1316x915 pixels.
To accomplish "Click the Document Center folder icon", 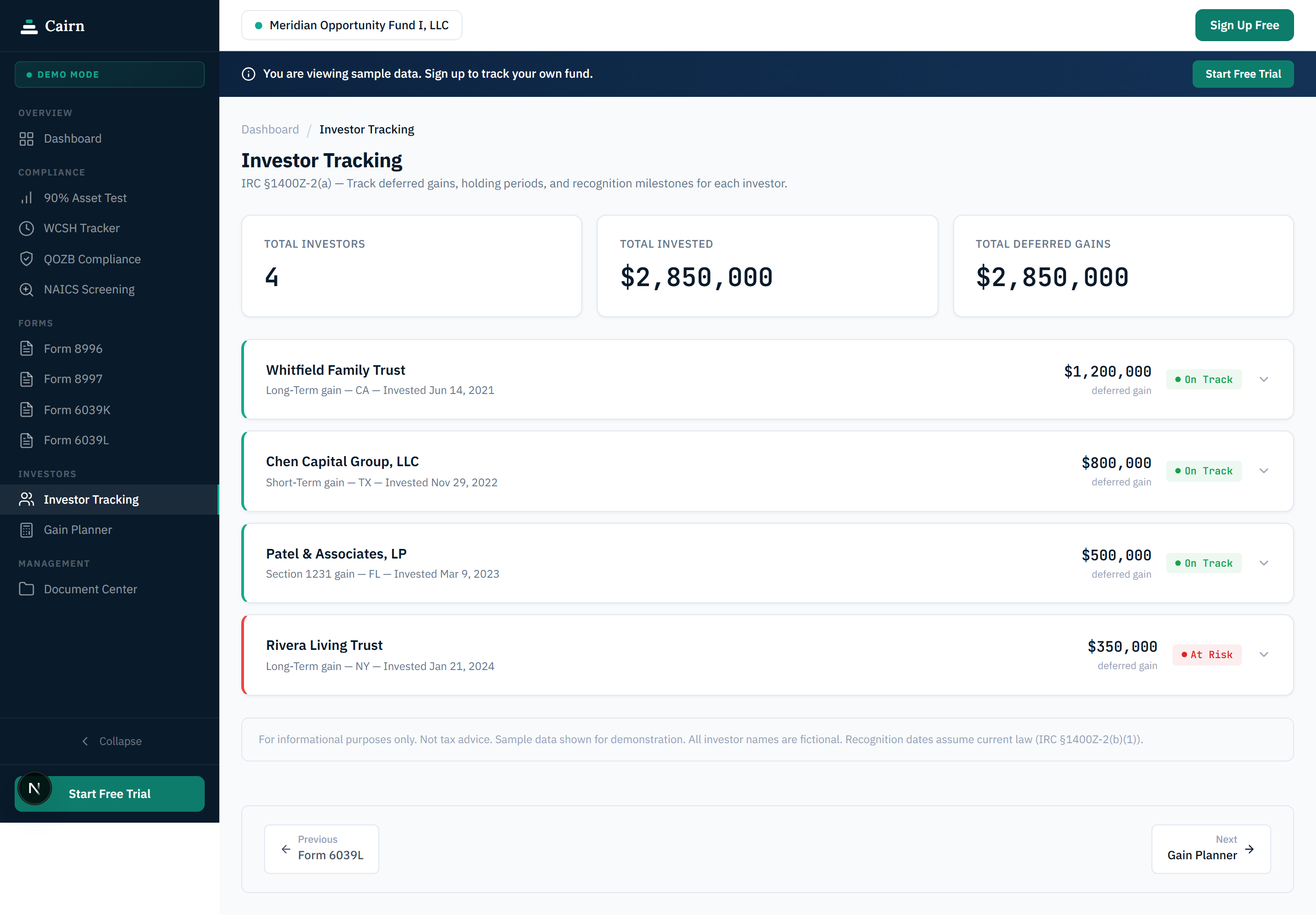I will [27, 589].
